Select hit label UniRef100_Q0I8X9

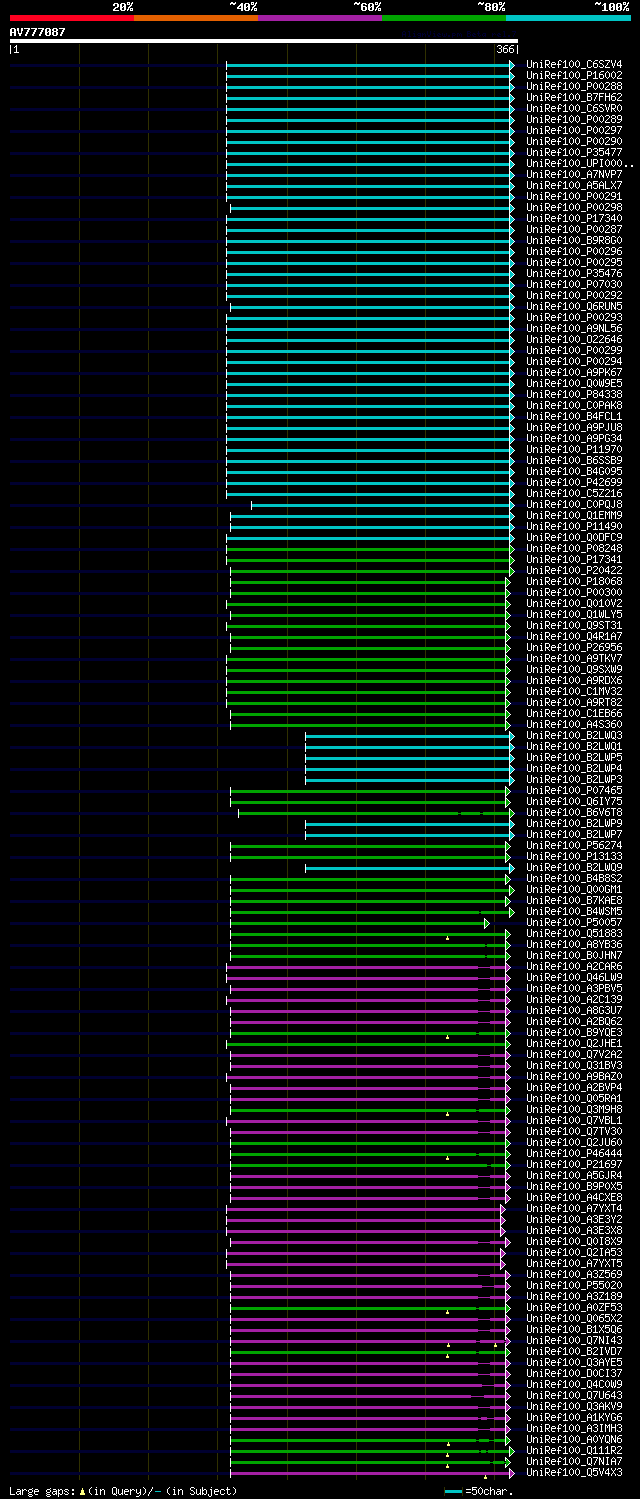(x=574, y=1241)
